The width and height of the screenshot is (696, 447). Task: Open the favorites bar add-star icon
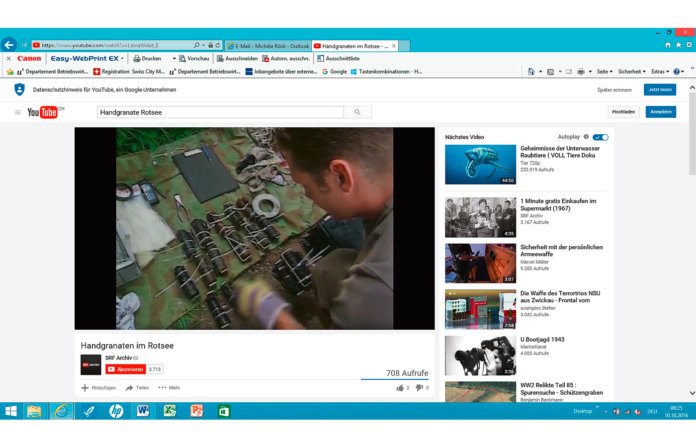click(10, 71)
